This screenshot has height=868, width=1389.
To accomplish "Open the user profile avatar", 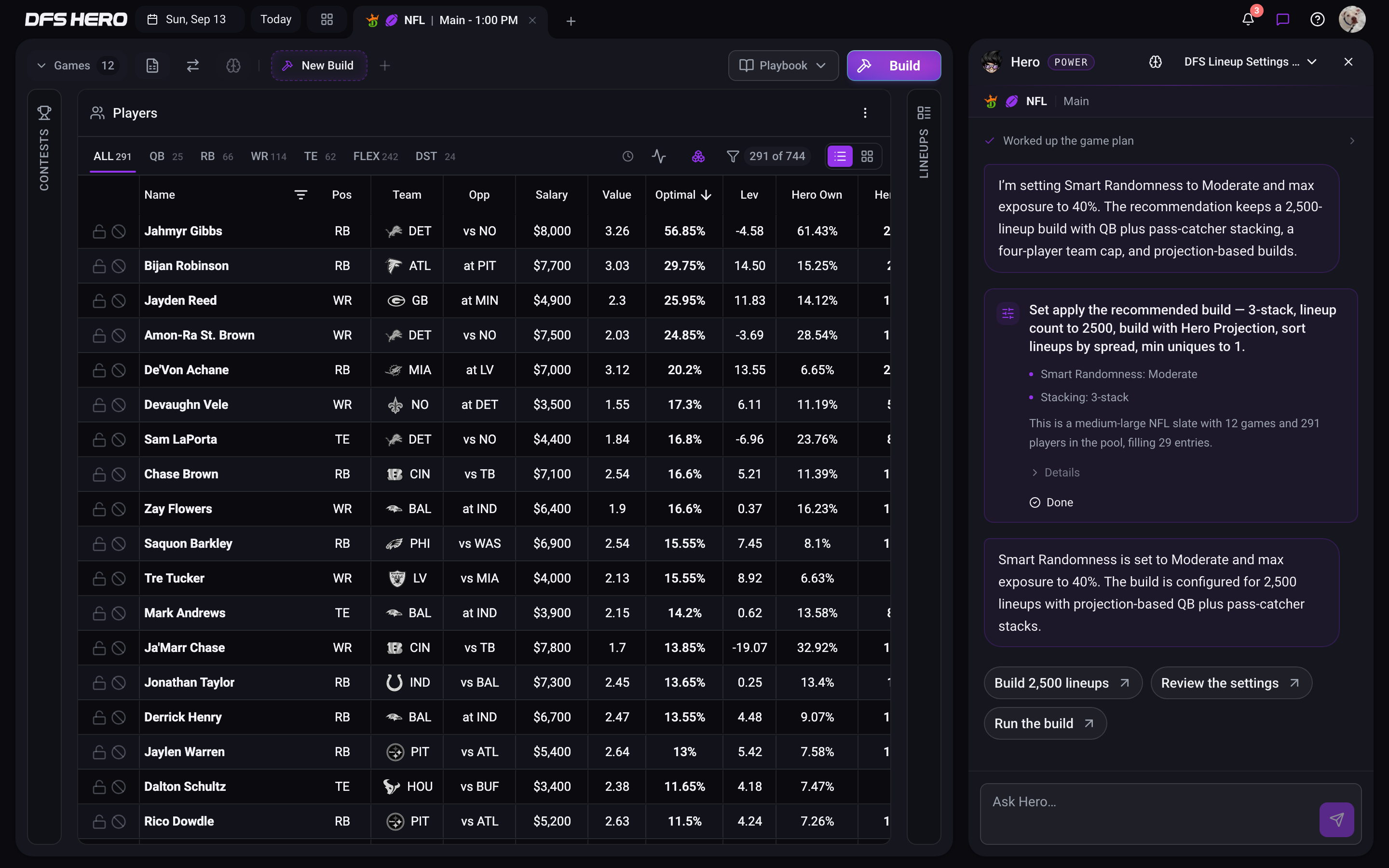I will 1352,19.
